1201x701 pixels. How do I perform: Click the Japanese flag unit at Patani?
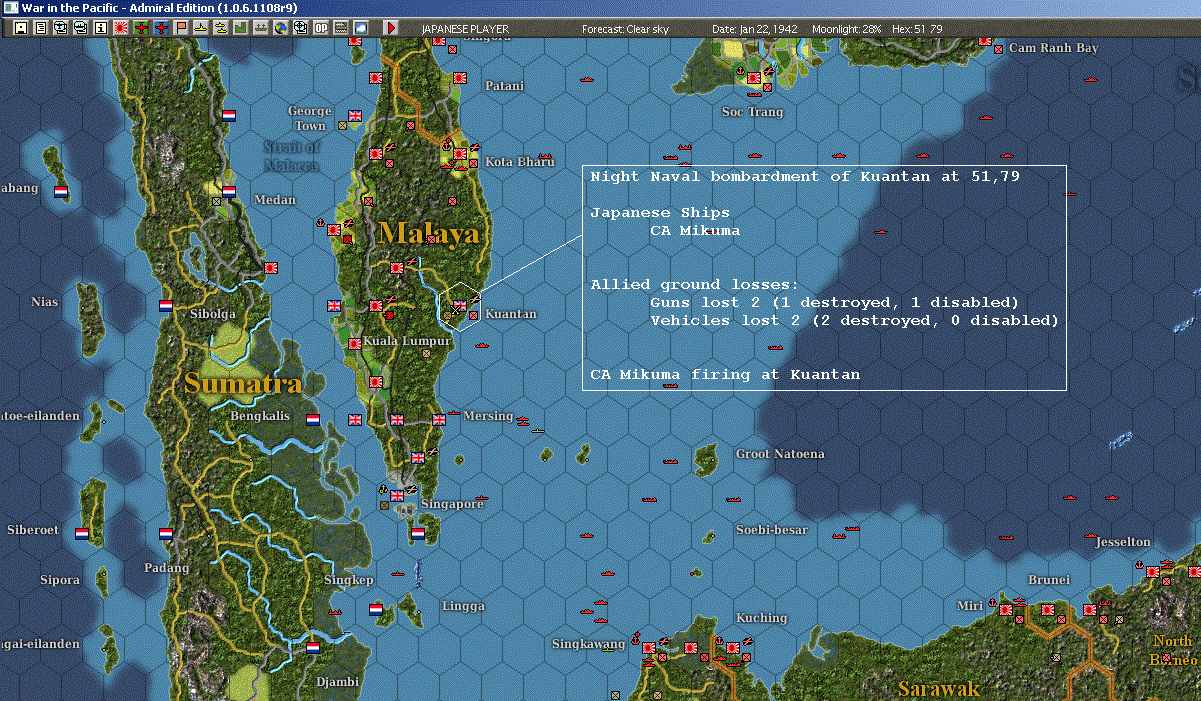click(x=460, y=77)
